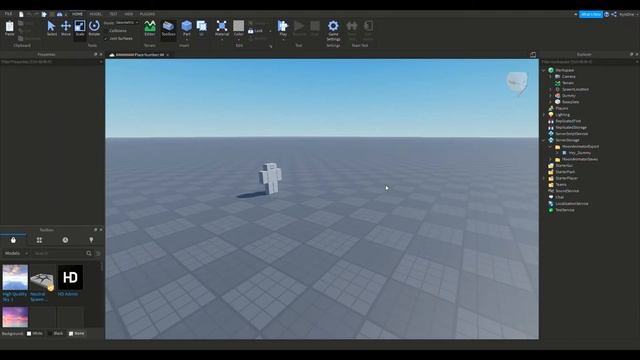Screen dimensions: 640x360
Task: Close the Toolbox panel
Action: [101, 230]
